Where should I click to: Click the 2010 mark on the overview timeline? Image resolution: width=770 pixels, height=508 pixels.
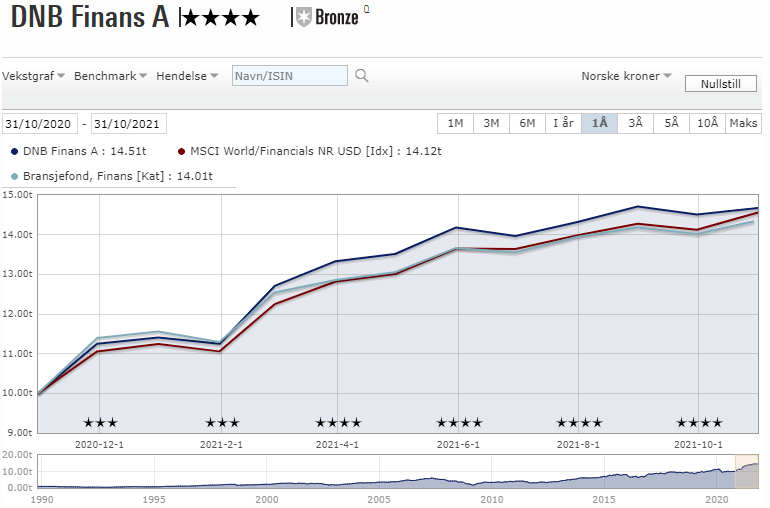(x=492, y=499)
